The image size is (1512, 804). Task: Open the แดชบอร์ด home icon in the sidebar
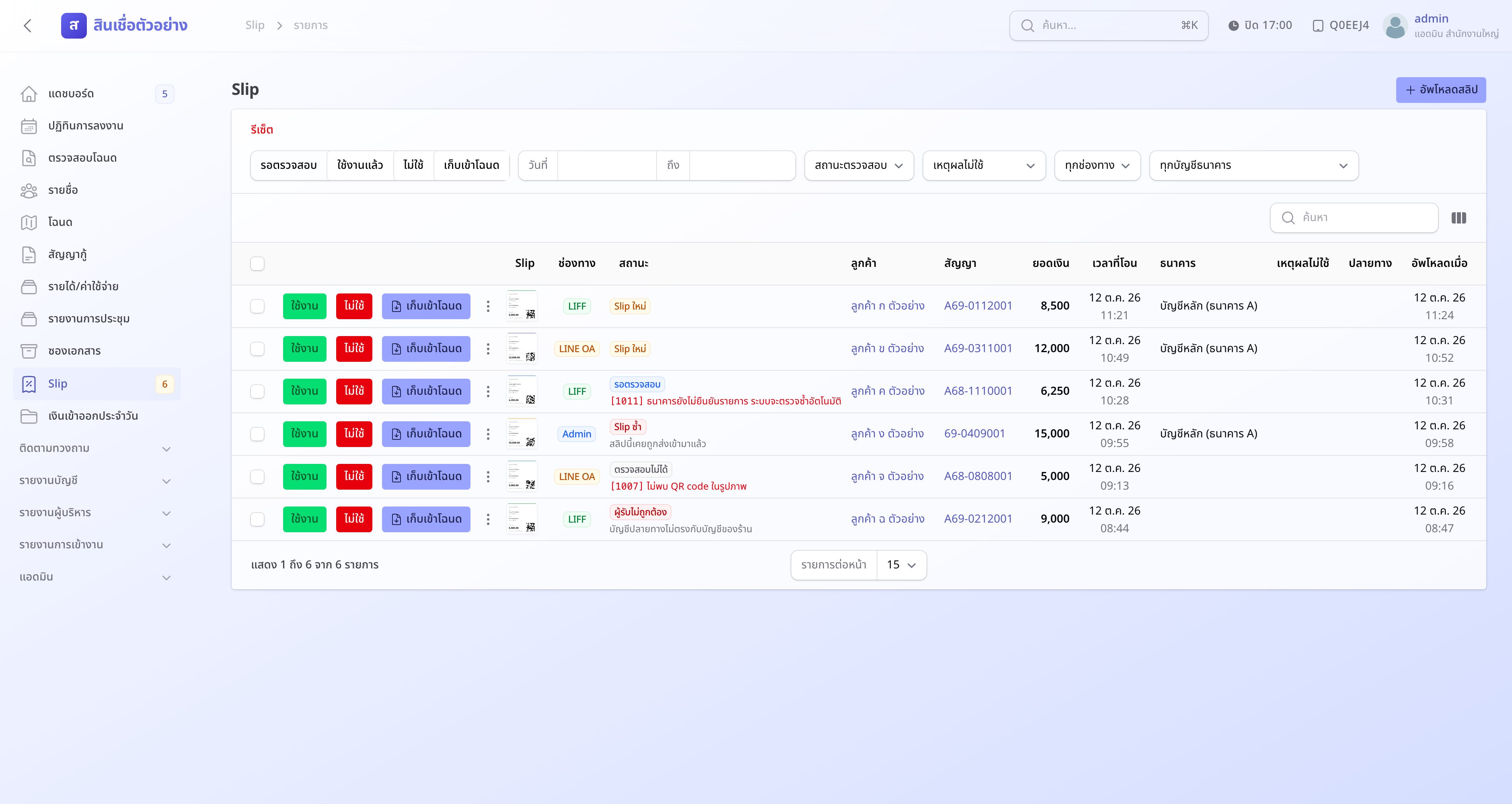(x=29, y=93)
